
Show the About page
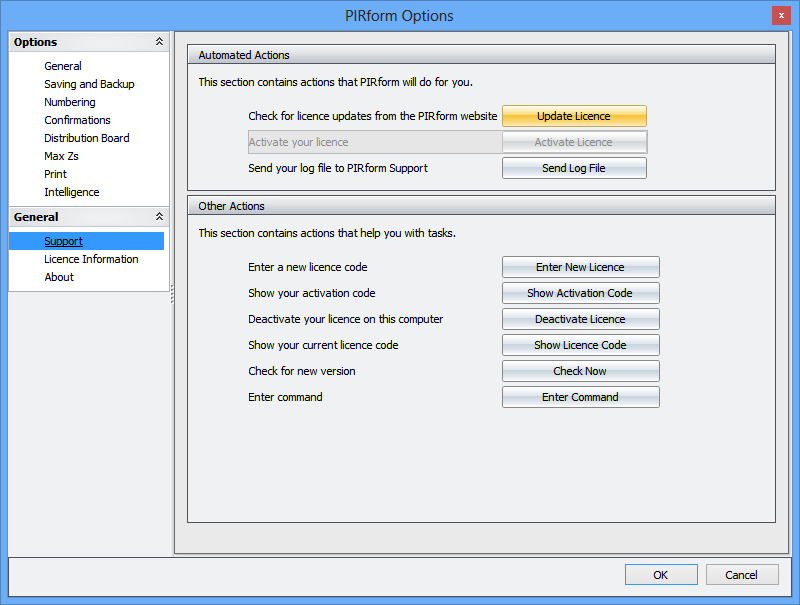59,277
